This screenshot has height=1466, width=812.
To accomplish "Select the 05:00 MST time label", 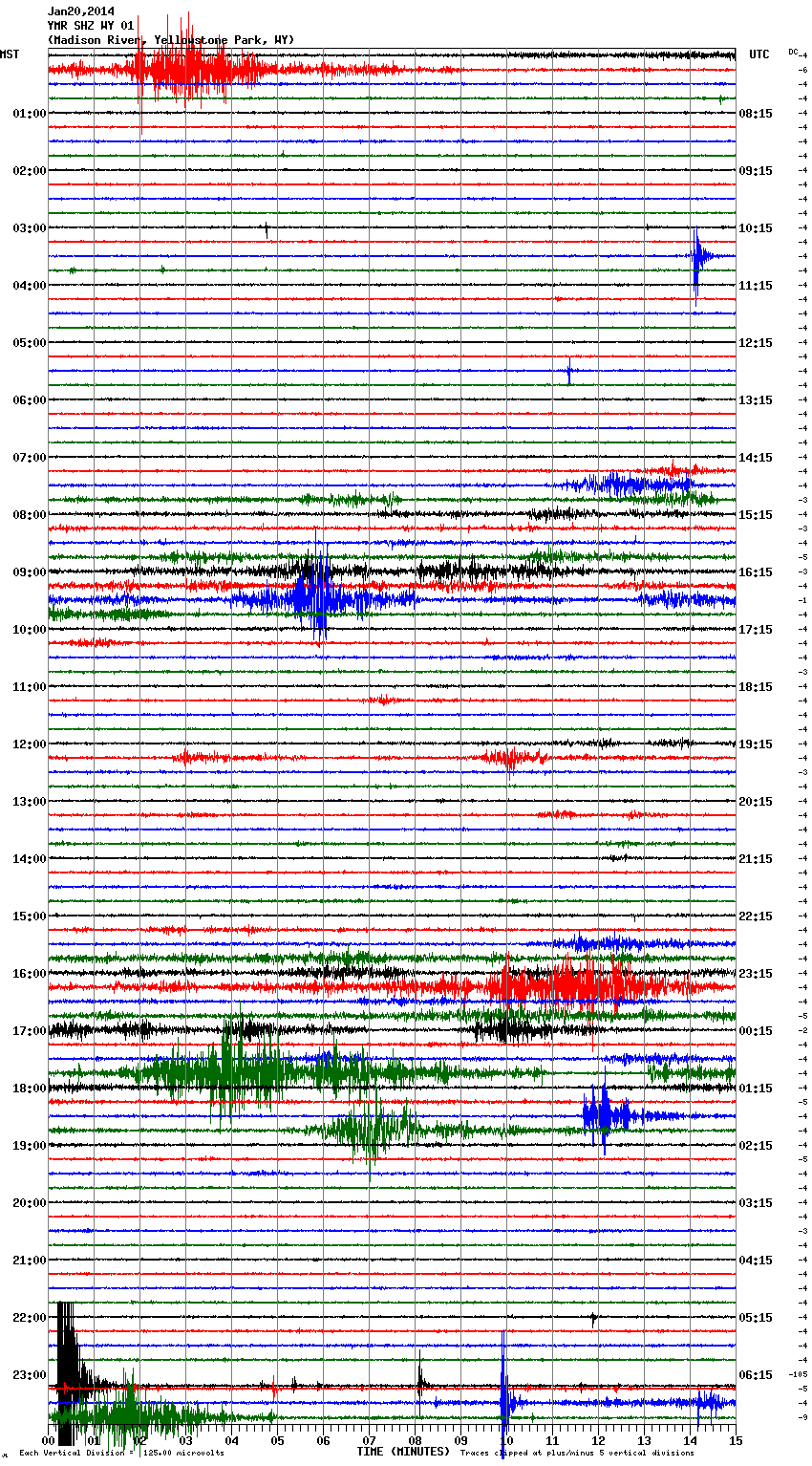I will pos(30,343).
